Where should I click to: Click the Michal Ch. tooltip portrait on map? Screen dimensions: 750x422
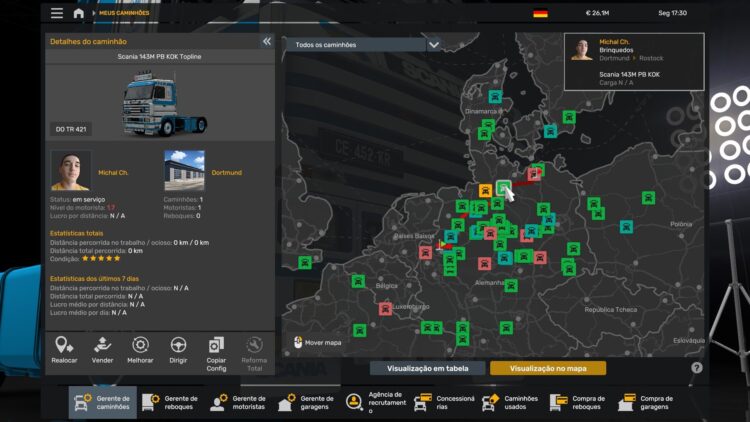pos(582,50)
